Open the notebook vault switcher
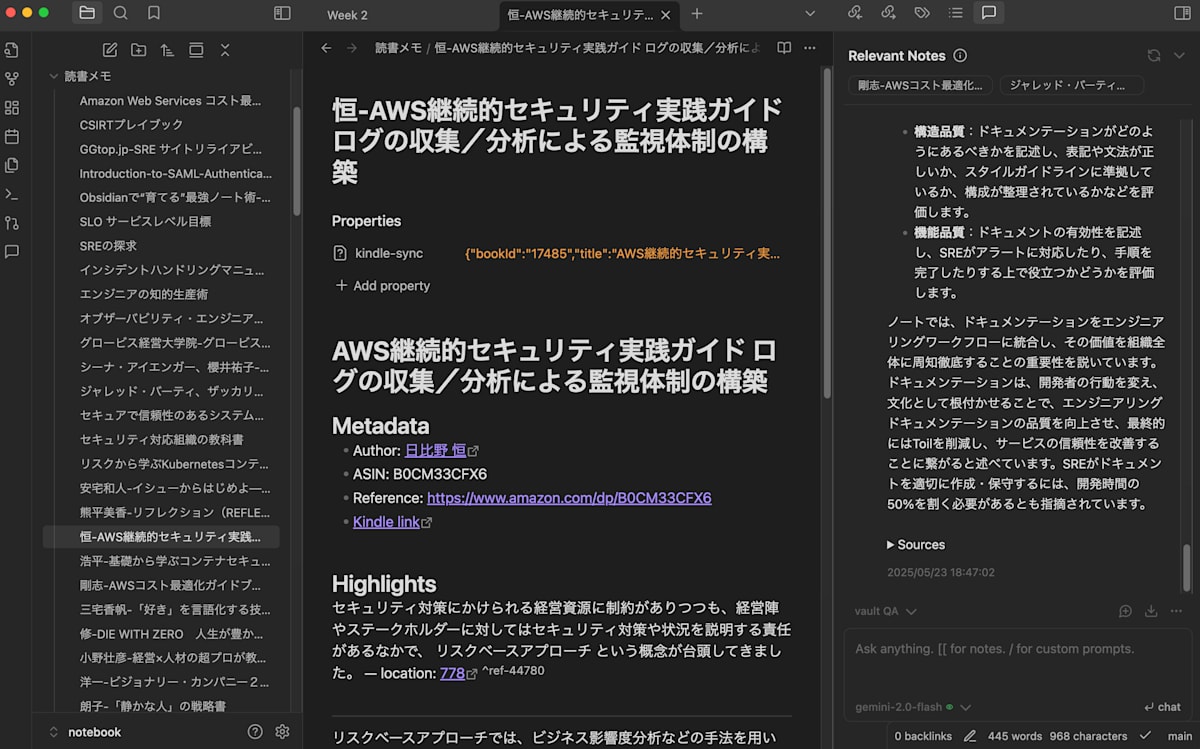Screen dimensions: 1200x749 click(85, 732)
